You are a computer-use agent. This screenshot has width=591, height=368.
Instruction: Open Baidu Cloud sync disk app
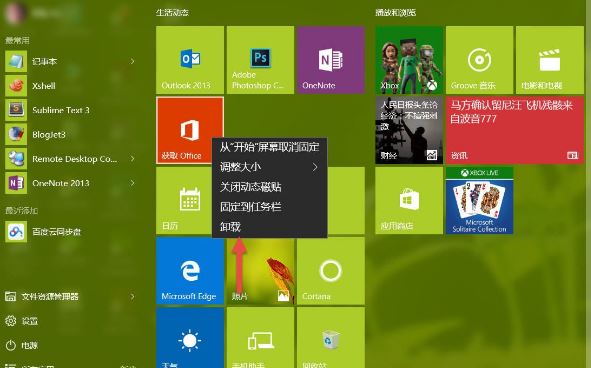click(x=71, y=232)
